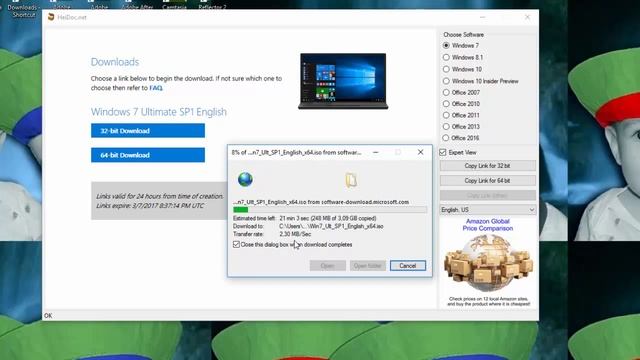This screenshot has height=360, width=640.
Task: Click the Choose Software label
Action: click(464, 35)
